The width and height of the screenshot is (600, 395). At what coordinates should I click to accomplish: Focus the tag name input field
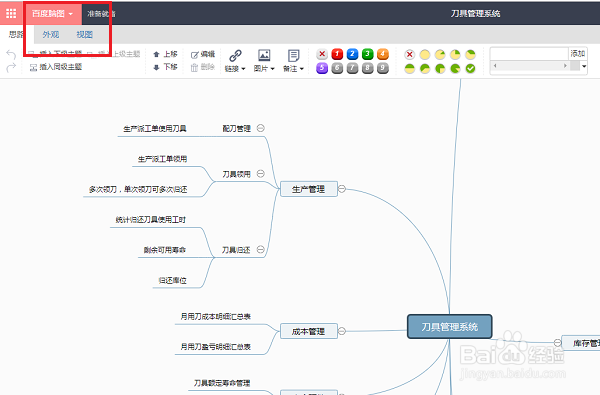[x=530, y=54]
